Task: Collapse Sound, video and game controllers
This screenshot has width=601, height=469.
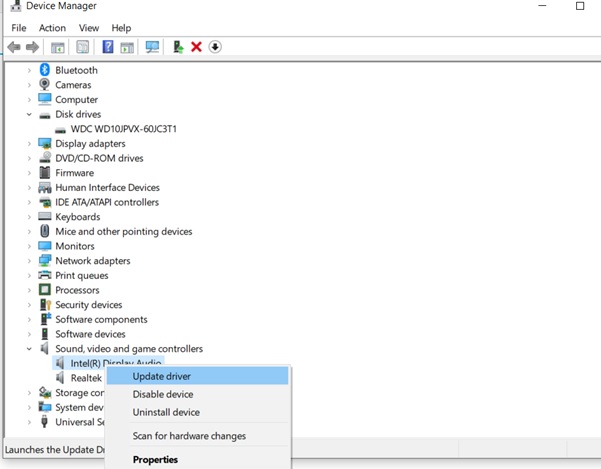Action: [30, 349]
